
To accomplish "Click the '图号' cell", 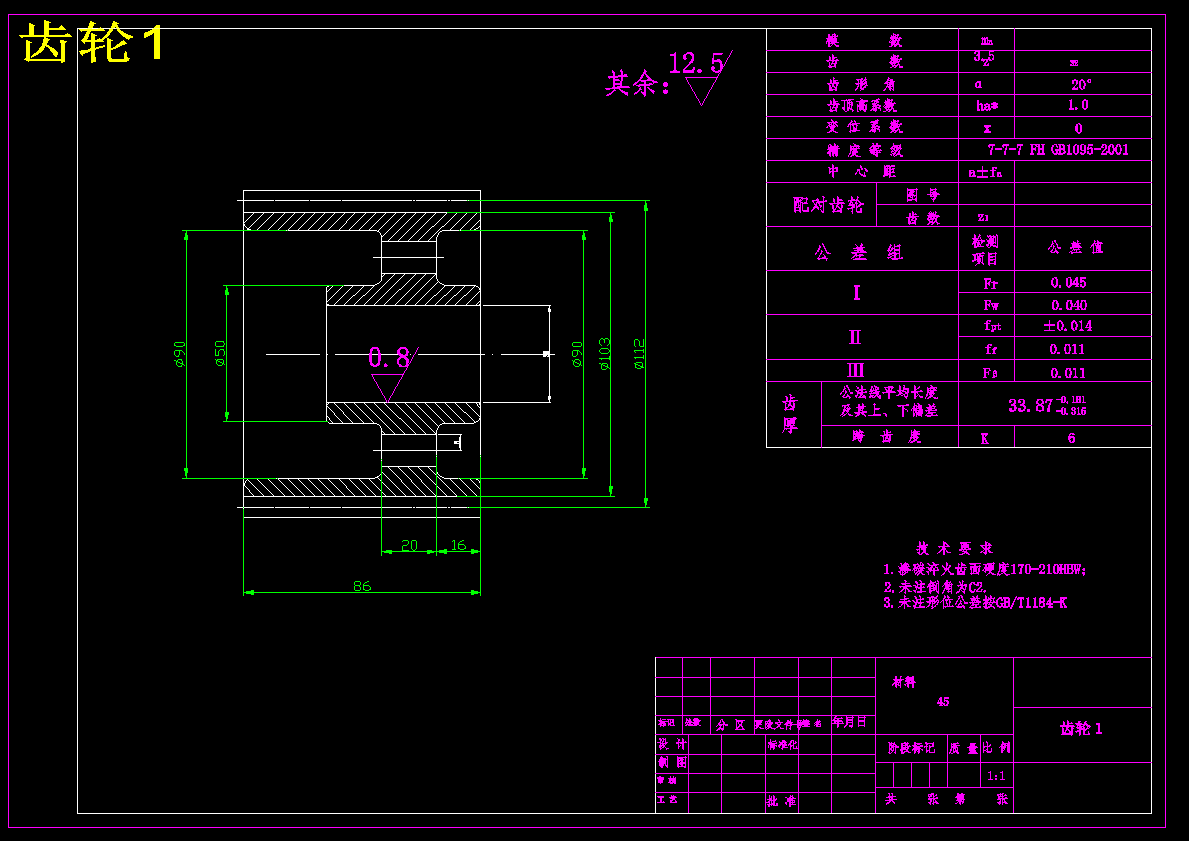I will click(x=923, y=195).
